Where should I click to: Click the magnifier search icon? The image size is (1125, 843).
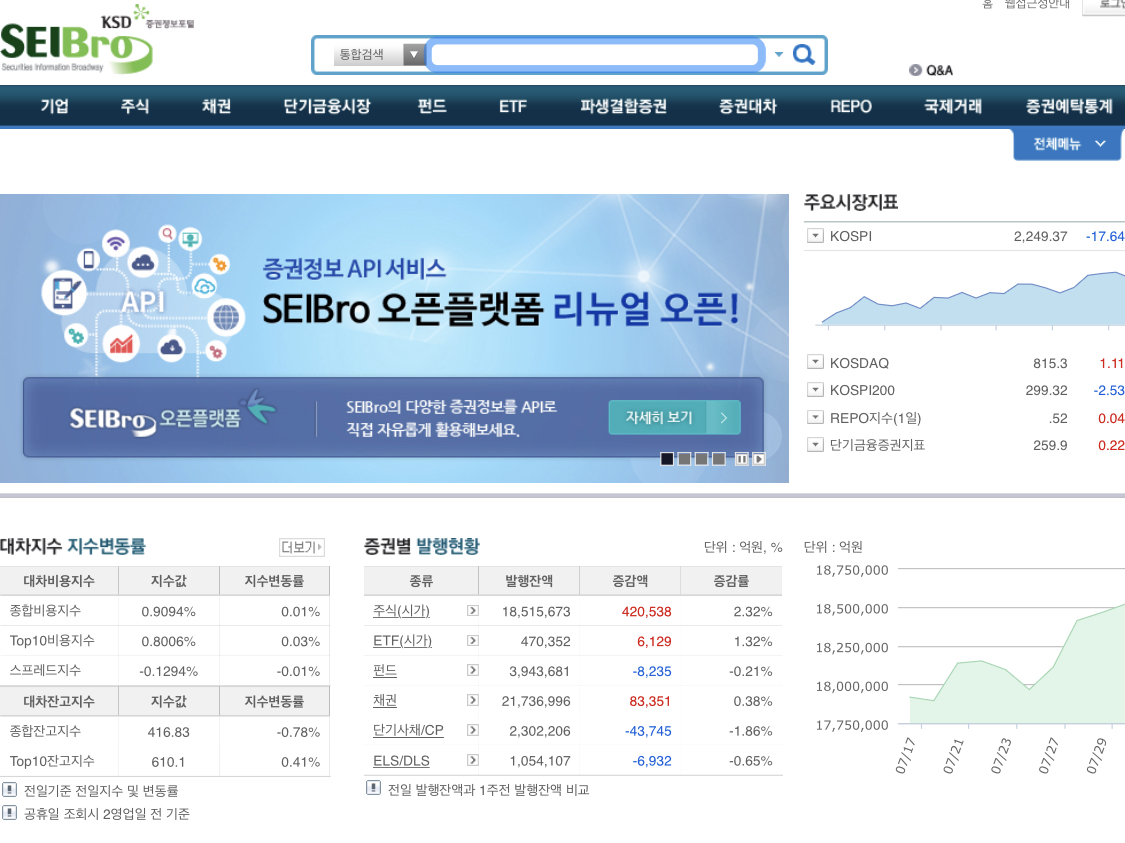[804, 55]
